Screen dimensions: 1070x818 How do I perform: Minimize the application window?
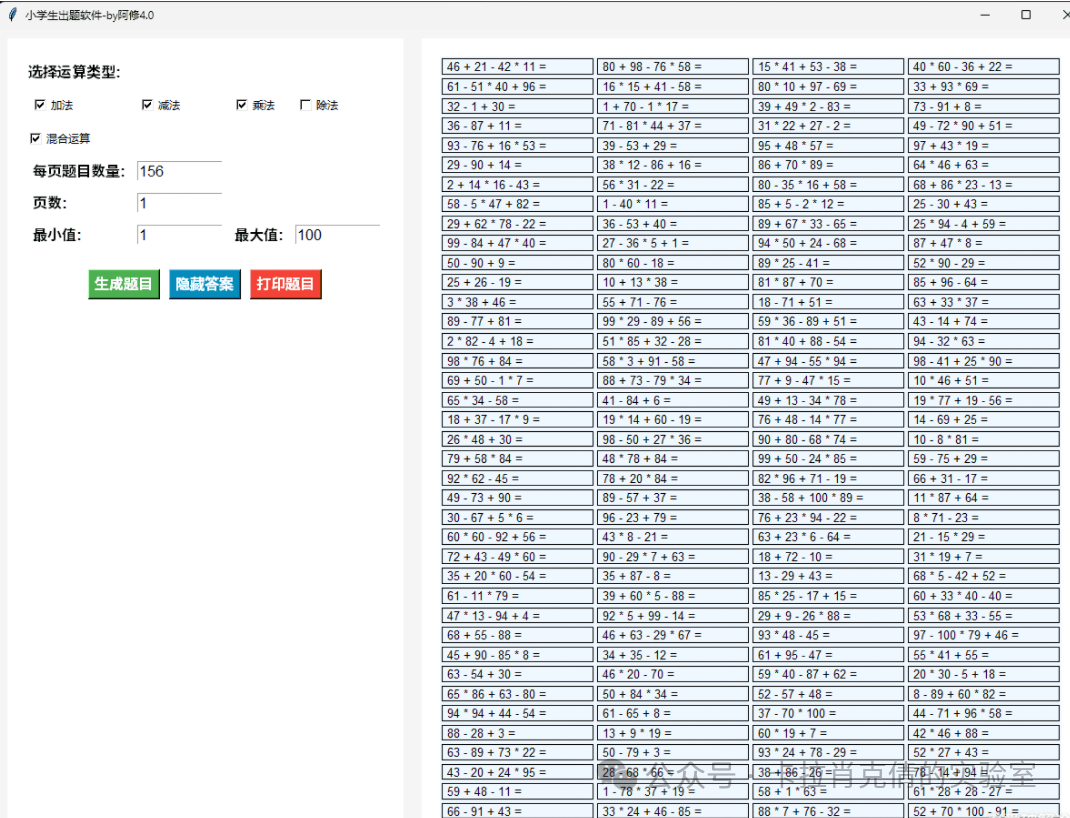tap(985, 15)
